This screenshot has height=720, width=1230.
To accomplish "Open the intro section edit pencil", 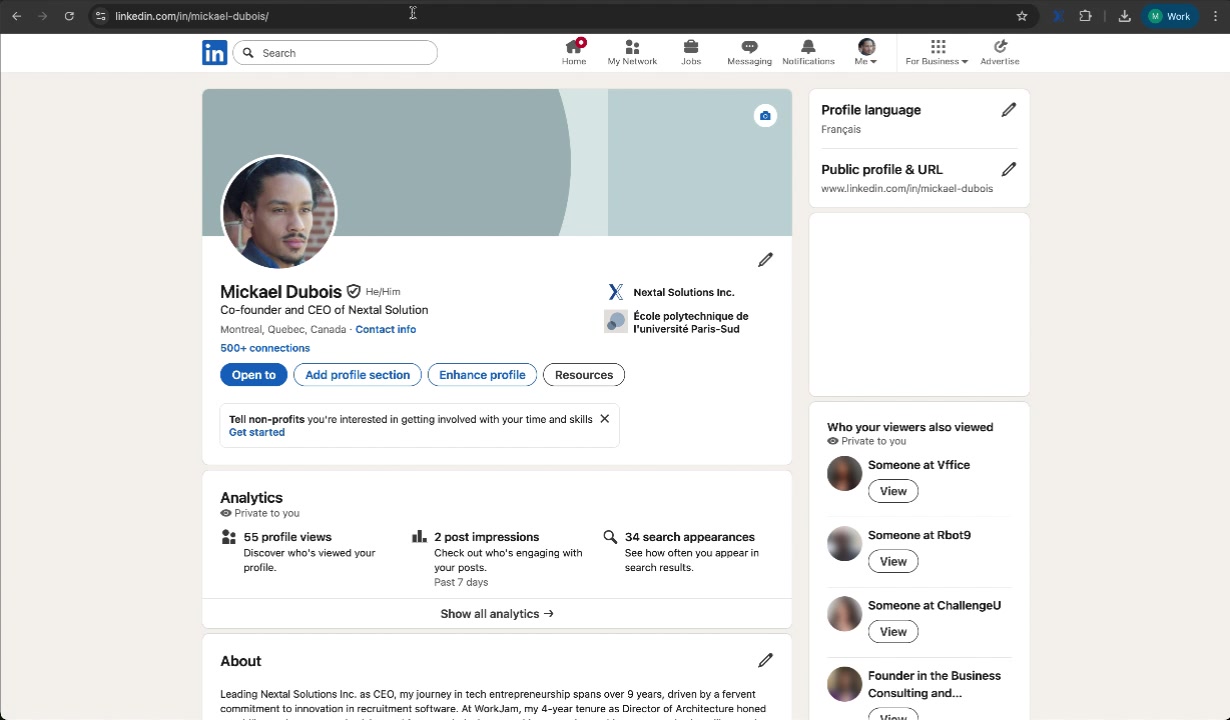I will pyautogui.click(x=765, y=259).
